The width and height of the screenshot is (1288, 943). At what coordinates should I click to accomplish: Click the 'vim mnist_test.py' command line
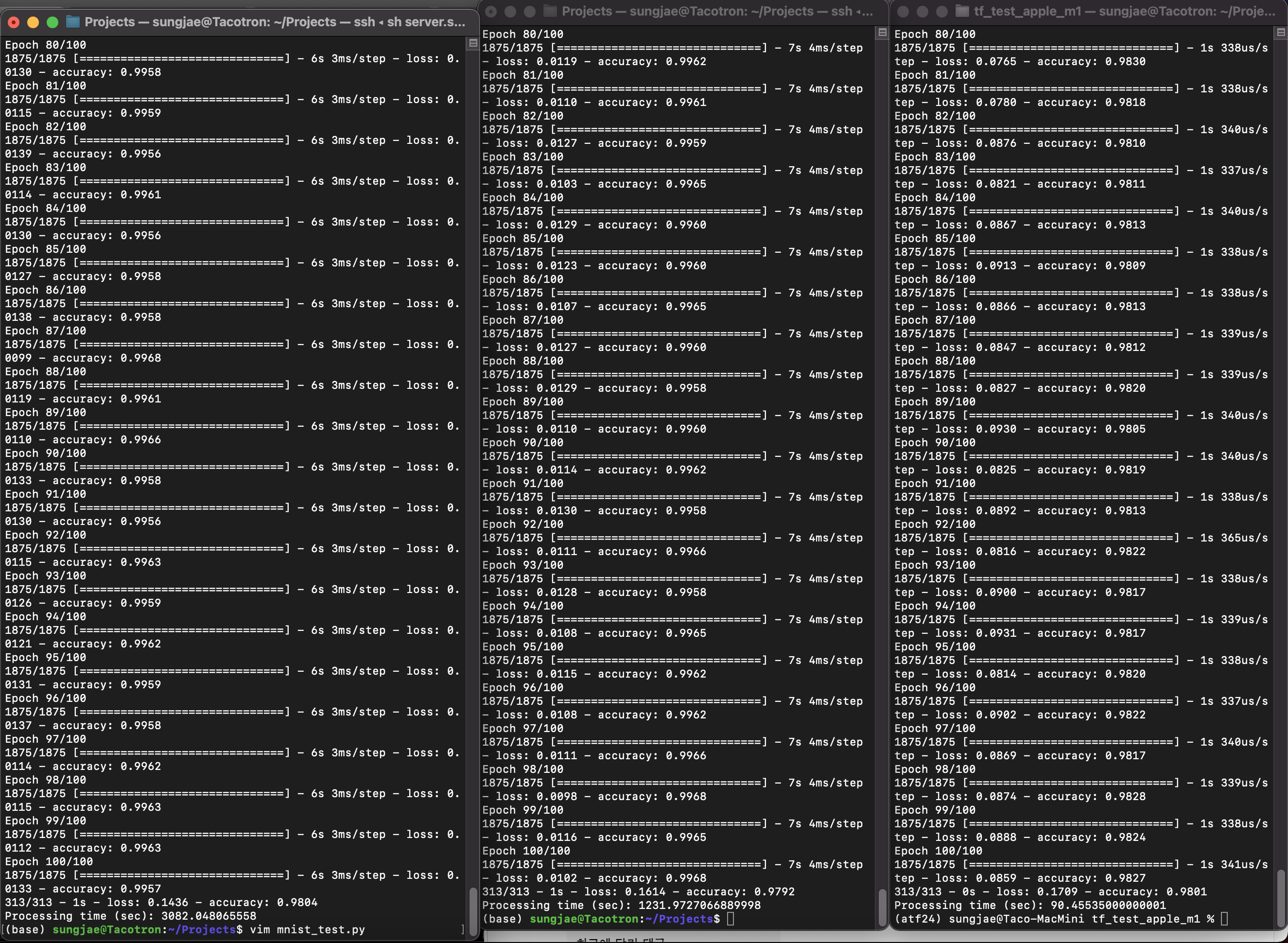307,929
